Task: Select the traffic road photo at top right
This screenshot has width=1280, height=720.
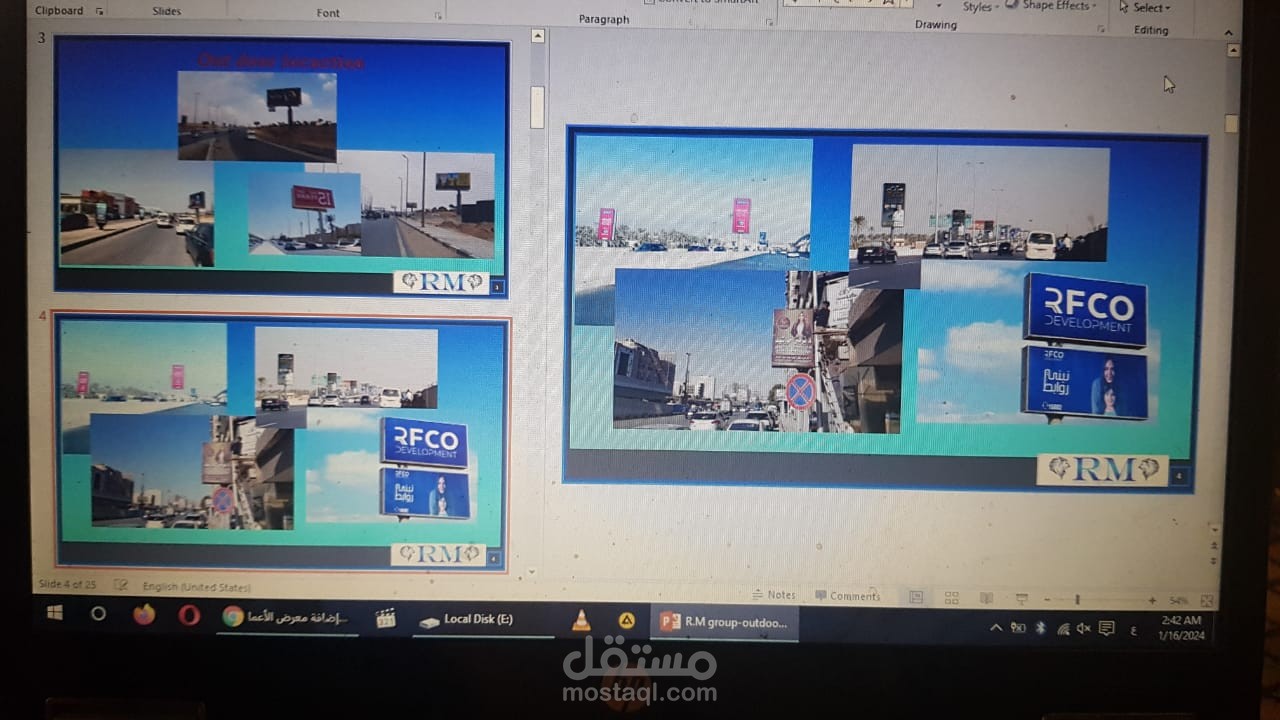Action: (x=979, y=203)
